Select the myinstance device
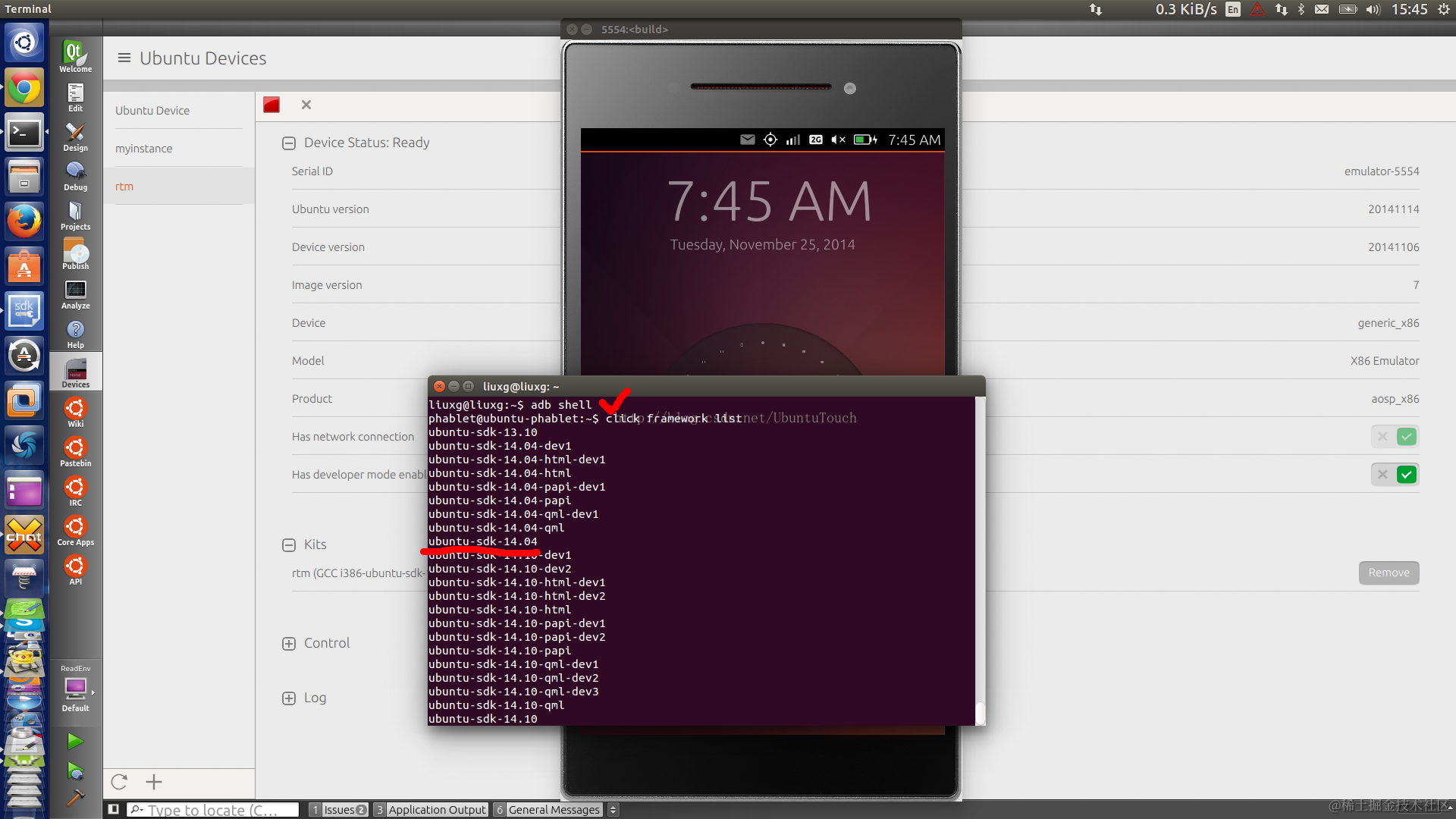This screenshot has width=1456, height=819. point(144,149)
